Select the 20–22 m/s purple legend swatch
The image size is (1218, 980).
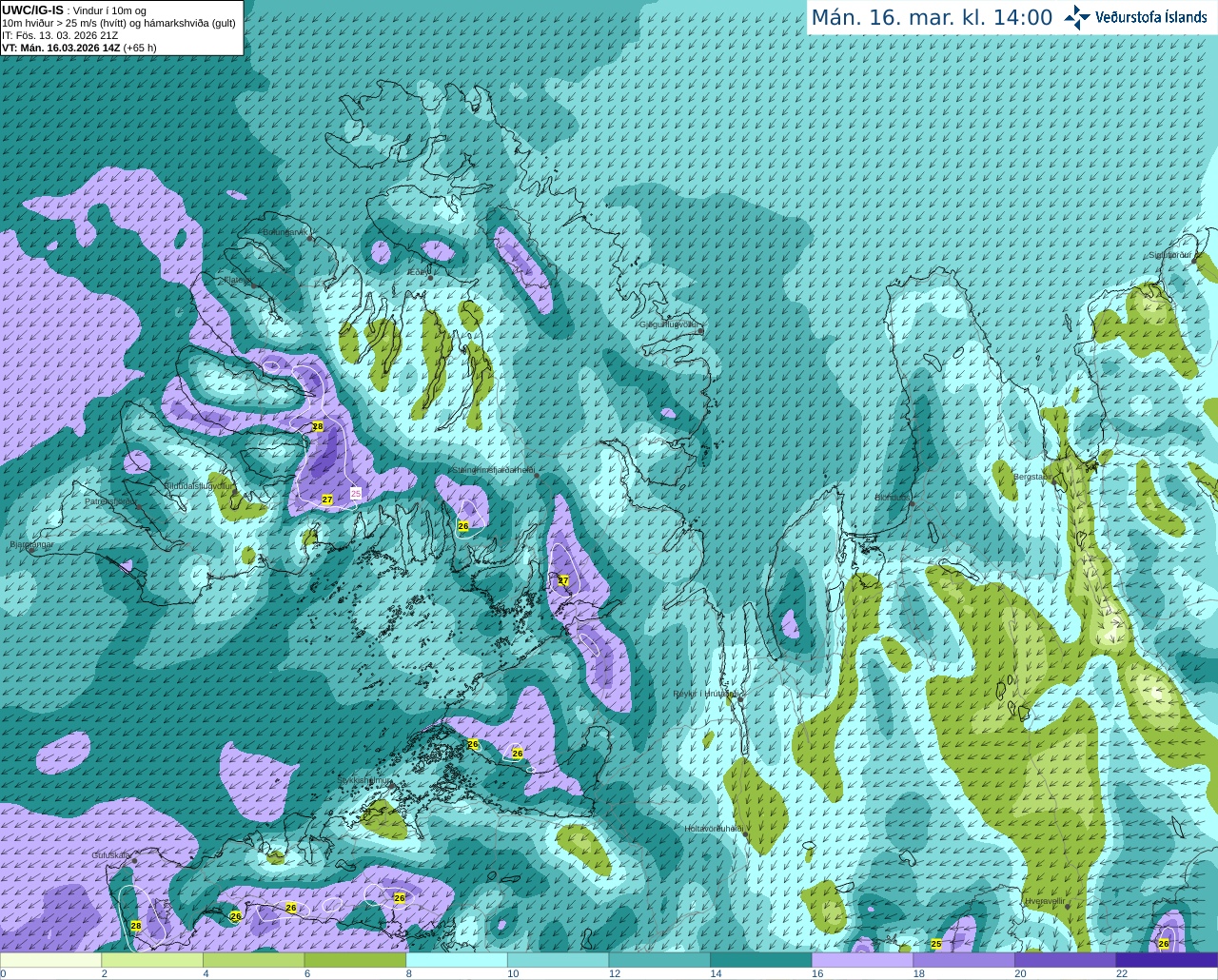1065,960
